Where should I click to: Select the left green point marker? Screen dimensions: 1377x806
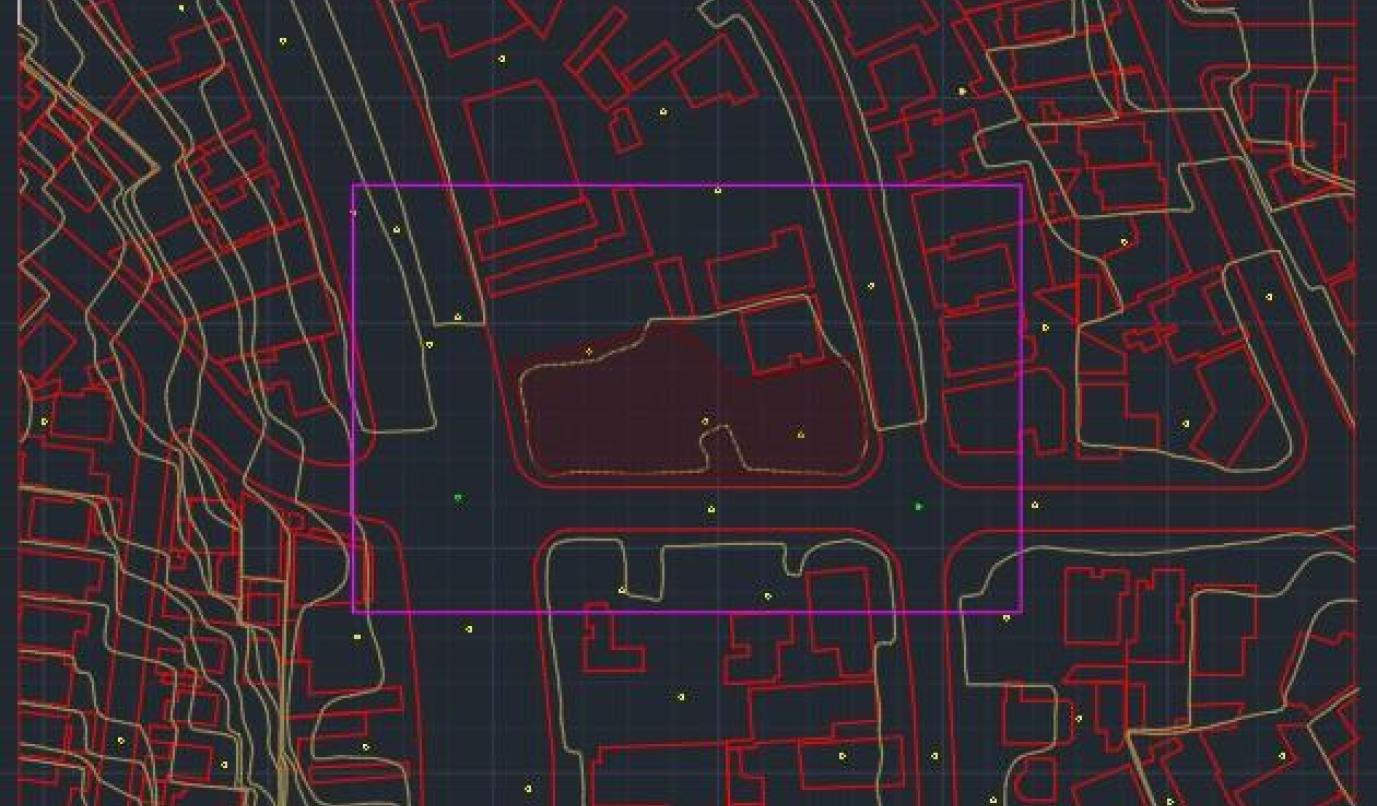[x=458, y=497]
